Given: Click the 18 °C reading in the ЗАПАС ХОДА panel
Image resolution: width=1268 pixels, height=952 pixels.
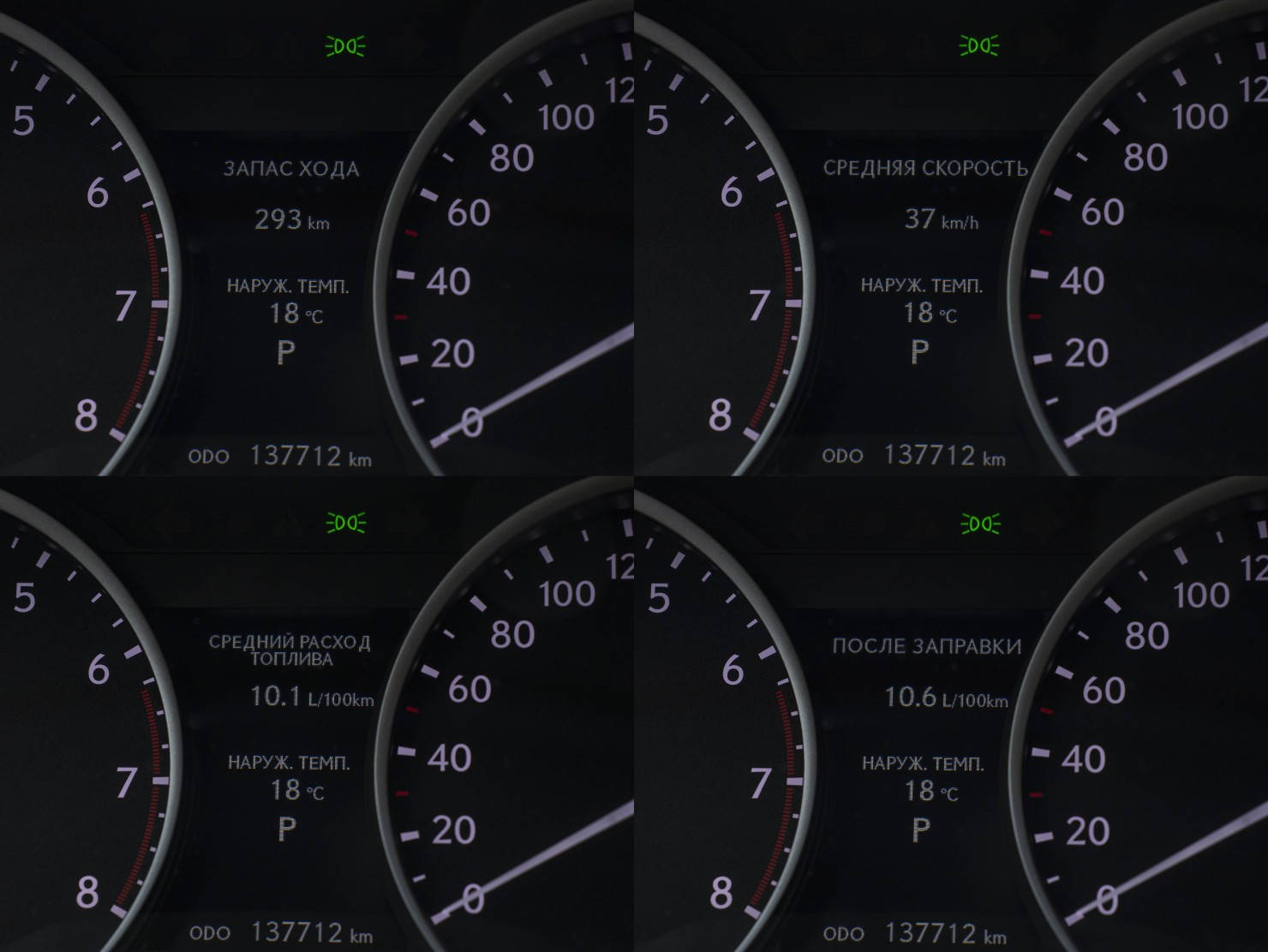Looking at the screenshot, I should click(296, 314).
